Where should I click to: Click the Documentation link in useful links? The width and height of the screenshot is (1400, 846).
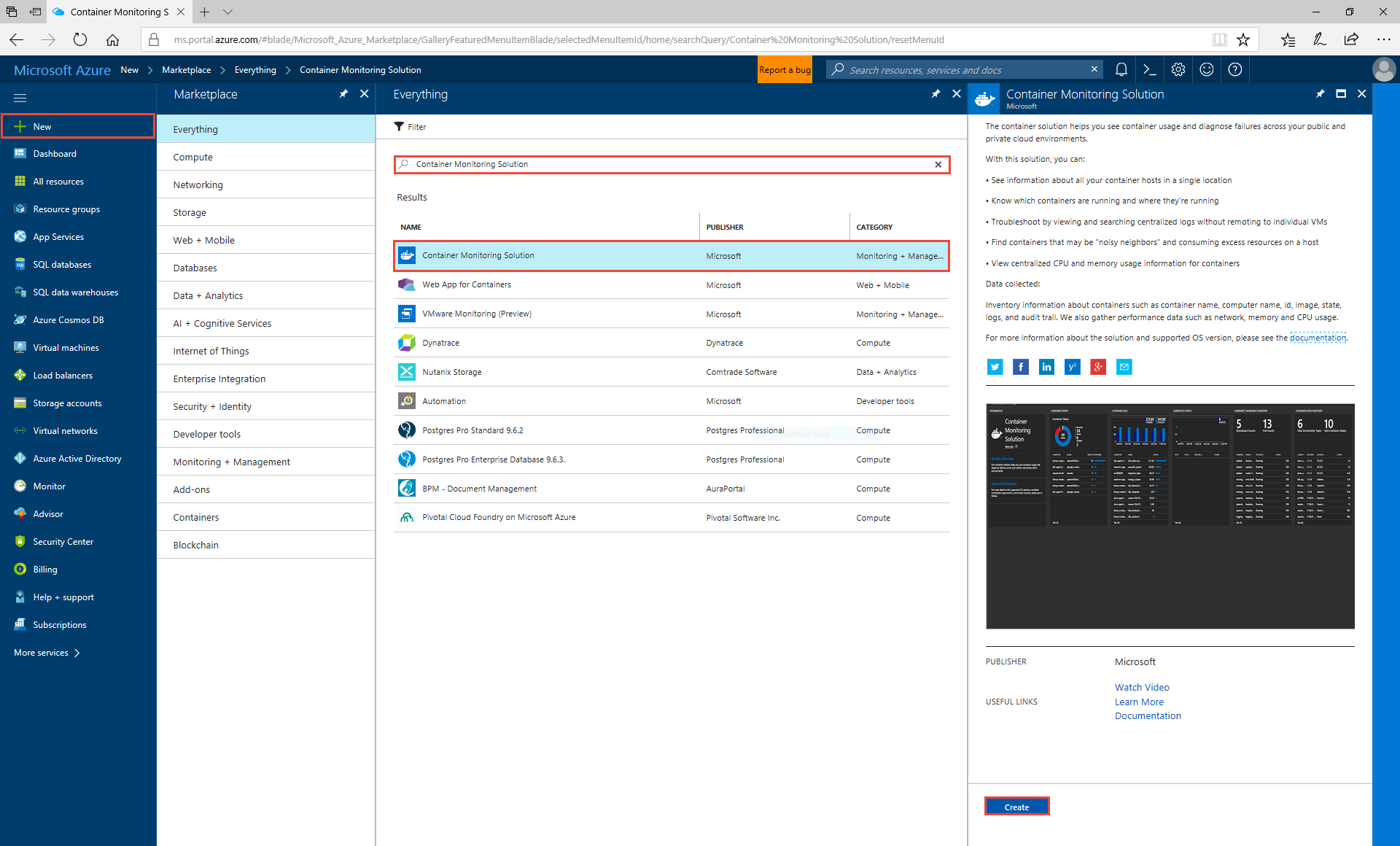pyautogui.click(x=1148, y=716)
